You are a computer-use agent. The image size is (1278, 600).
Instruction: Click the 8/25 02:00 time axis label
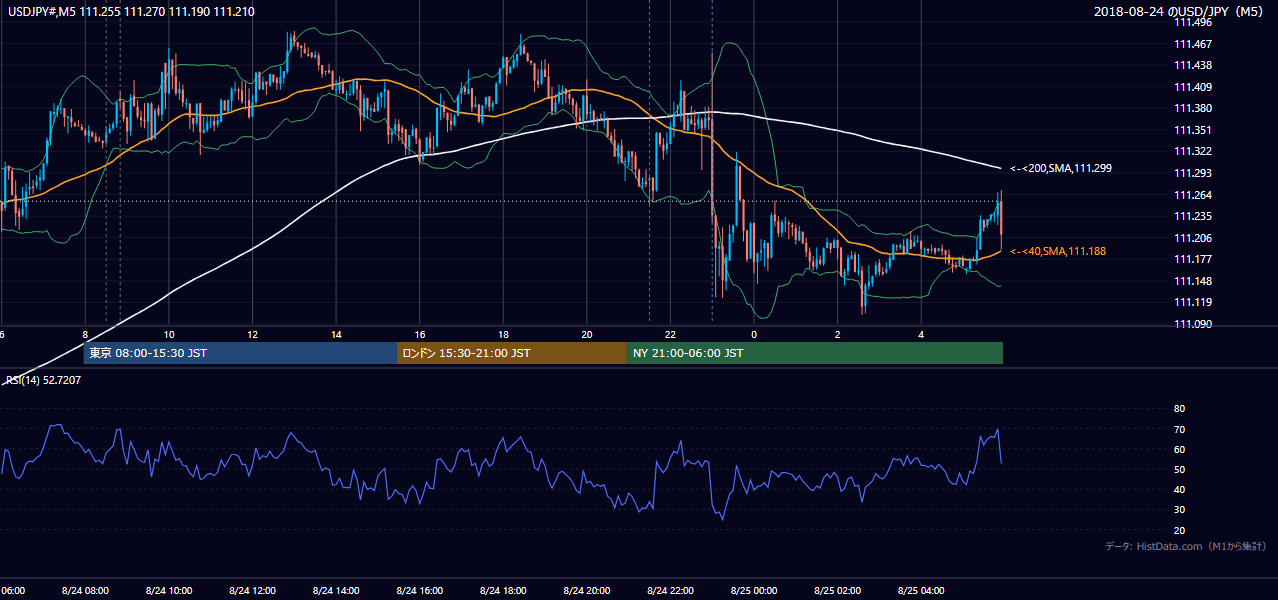[837, 591]
